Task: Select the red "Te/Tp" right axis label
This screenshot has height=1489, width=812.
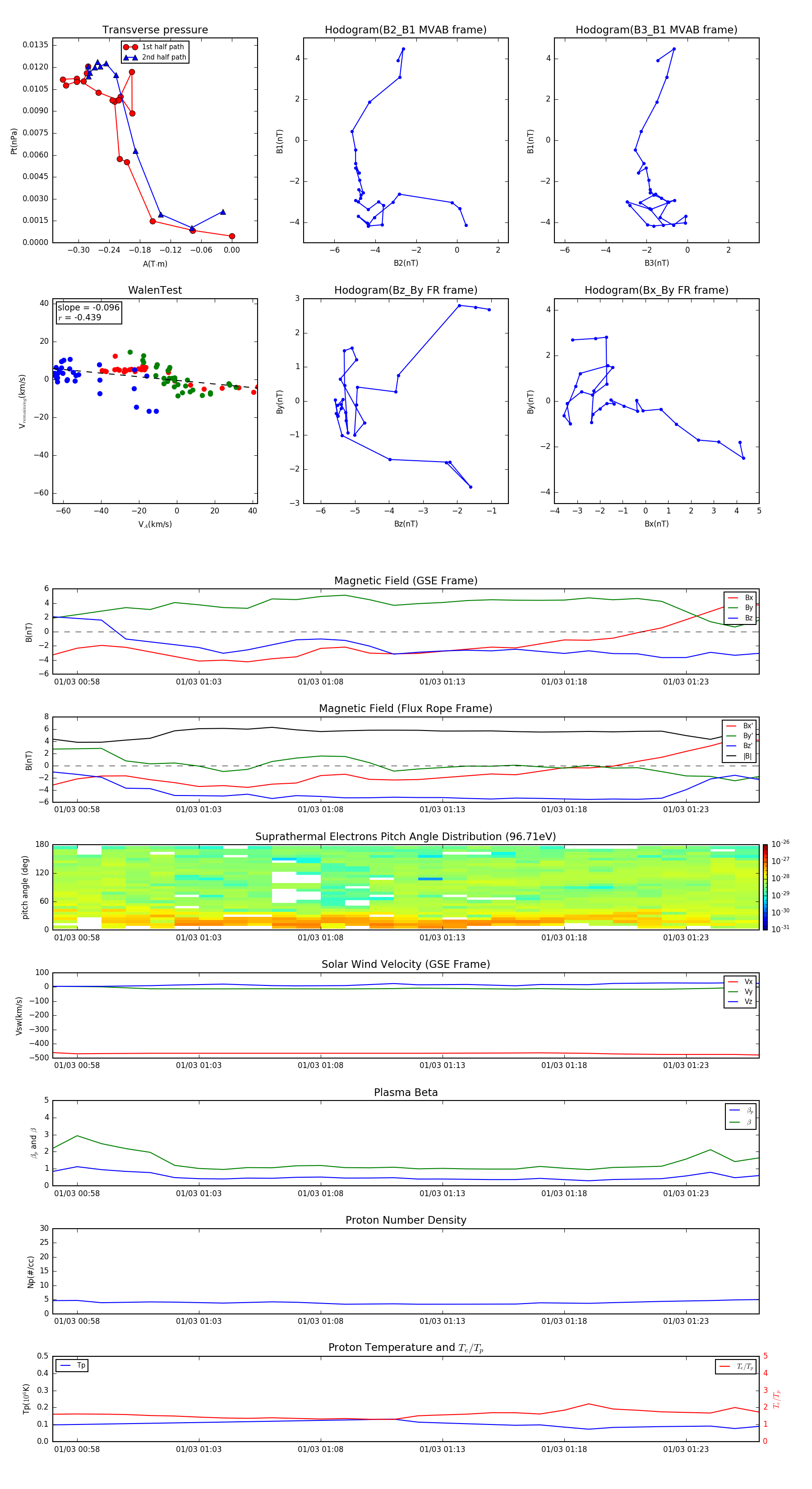Action: [777, 1399]
